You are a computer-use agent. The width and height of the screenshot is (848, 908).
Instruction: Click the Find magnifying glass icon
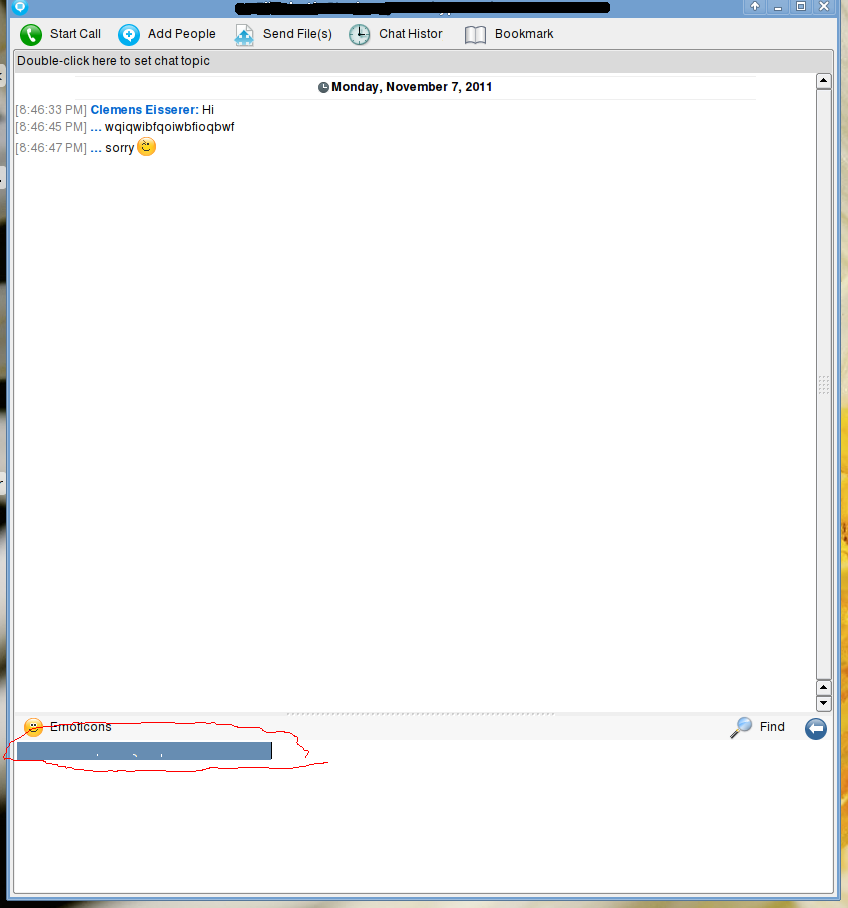741,727
